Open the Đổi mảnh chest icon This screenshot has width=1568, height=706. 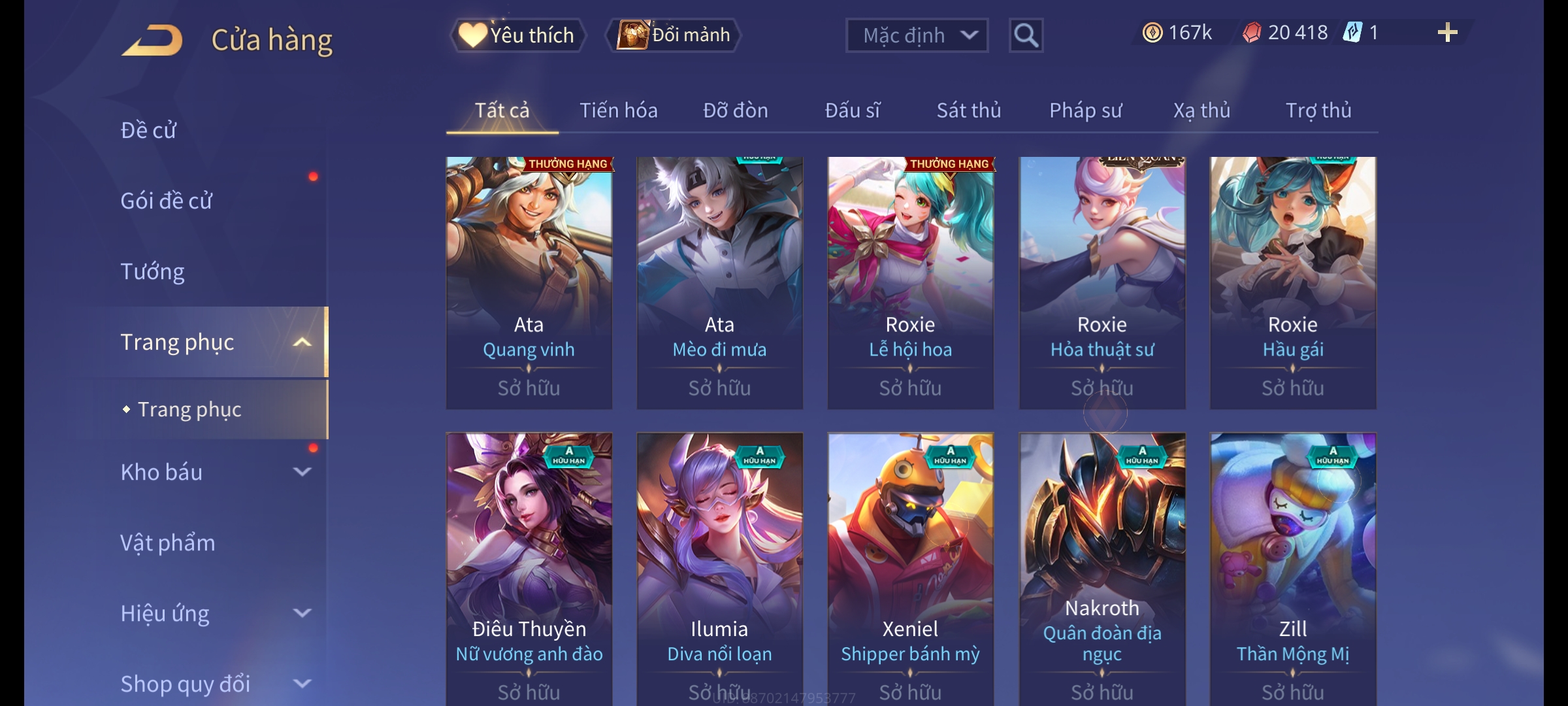[632, 35]
